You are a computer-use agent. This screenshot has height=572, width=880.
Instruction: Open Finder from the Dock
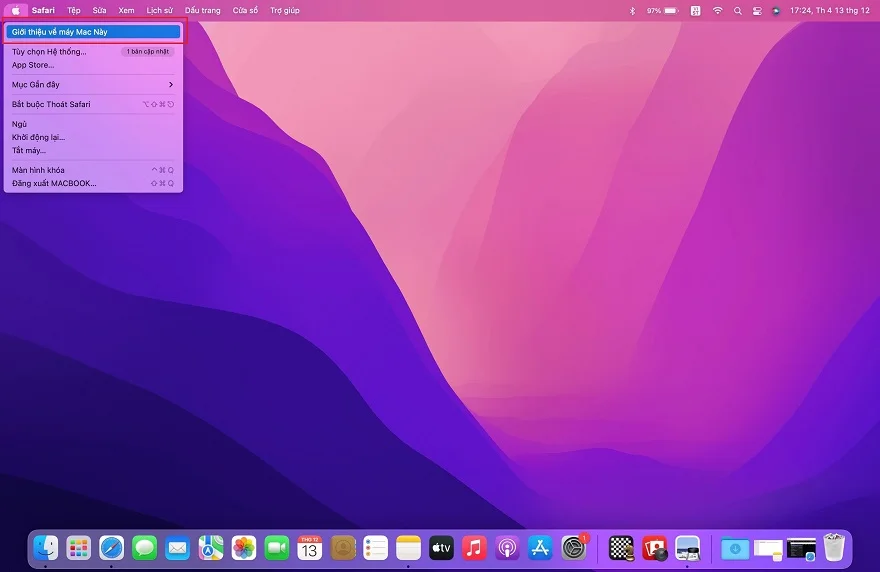click(x=46, y=547)
